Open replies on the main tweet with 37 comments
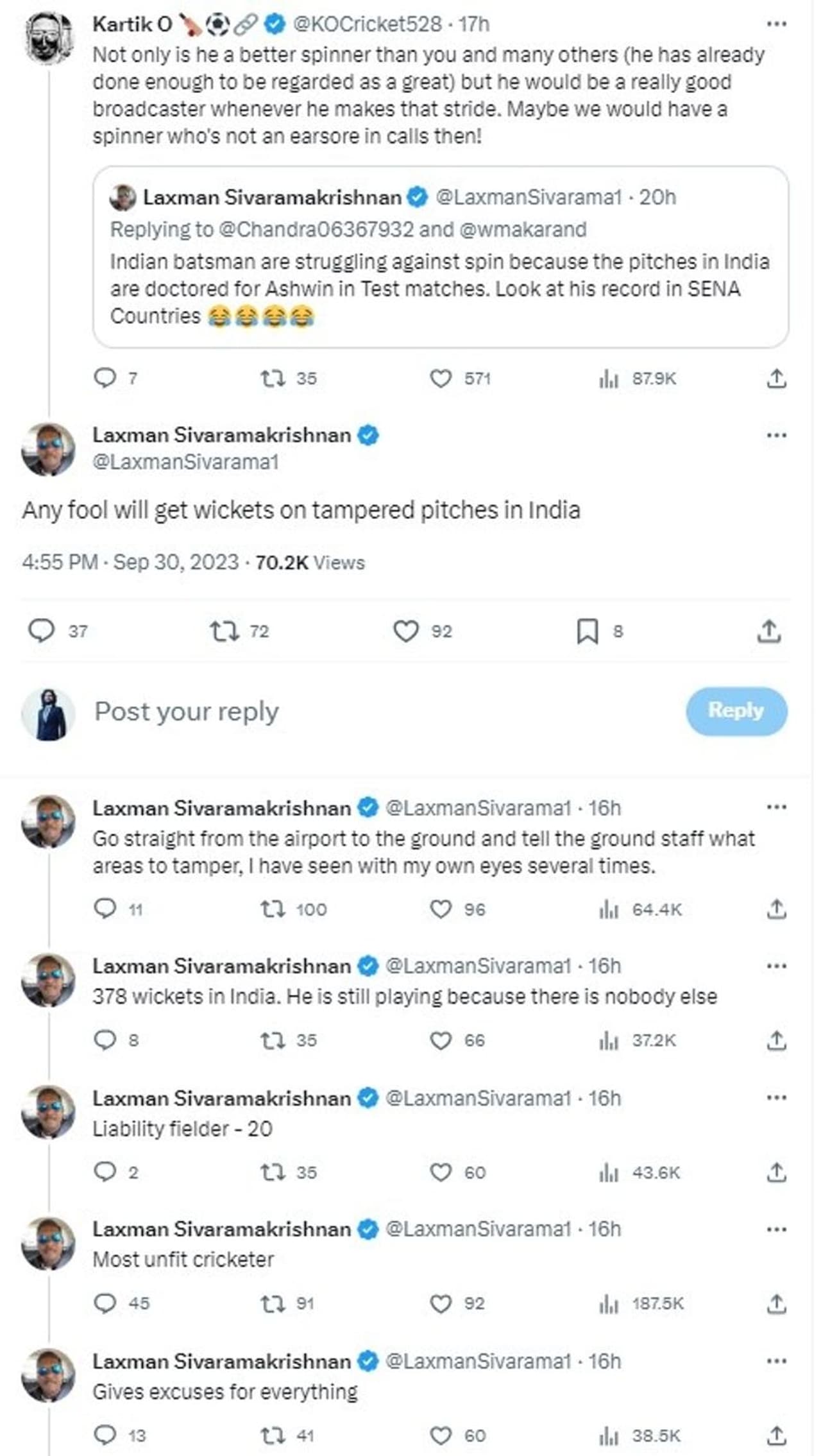821x1456 pixels. point(42,631)
